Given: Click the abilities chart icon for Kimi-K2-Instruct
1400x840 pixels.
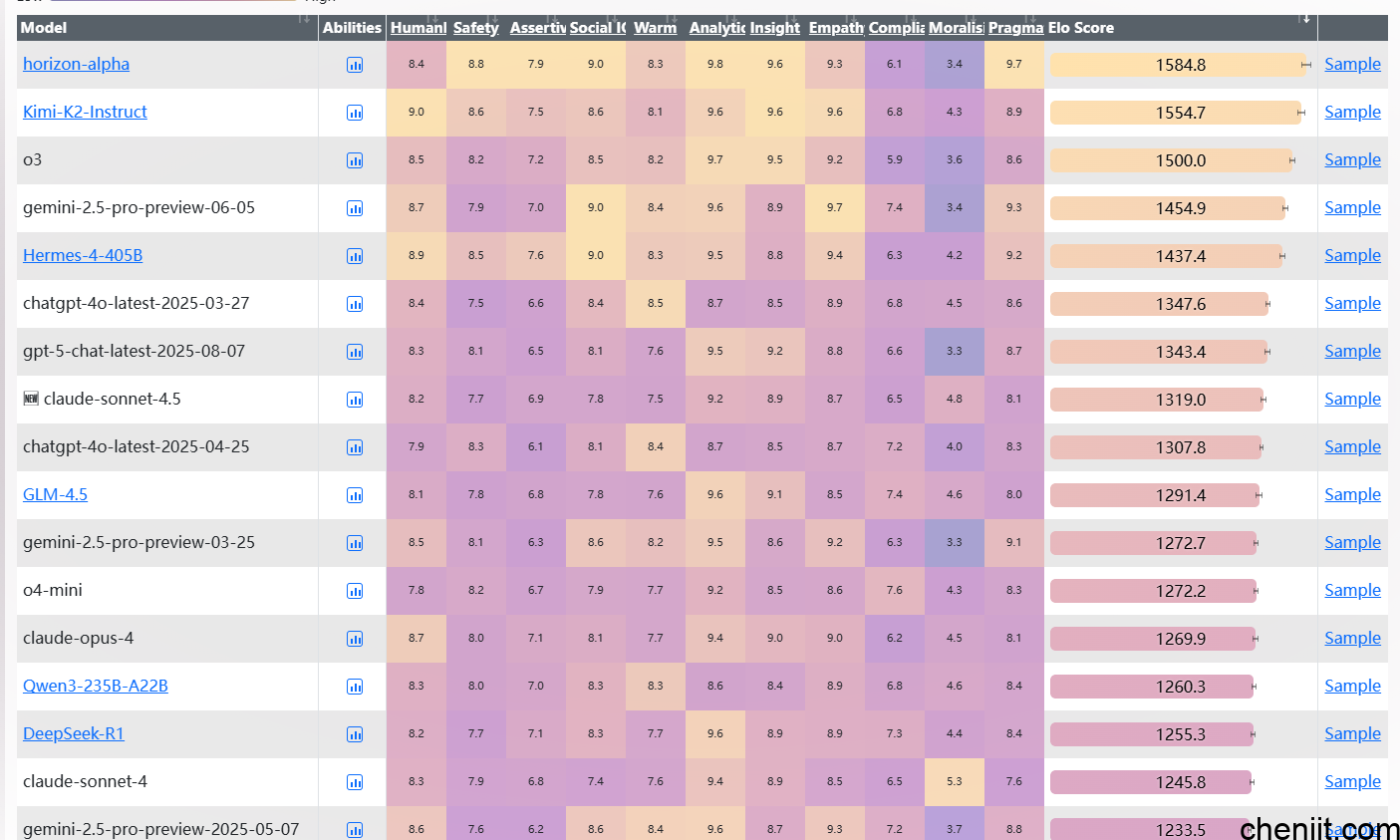Looking at the screenshot, I should (355, 114).
